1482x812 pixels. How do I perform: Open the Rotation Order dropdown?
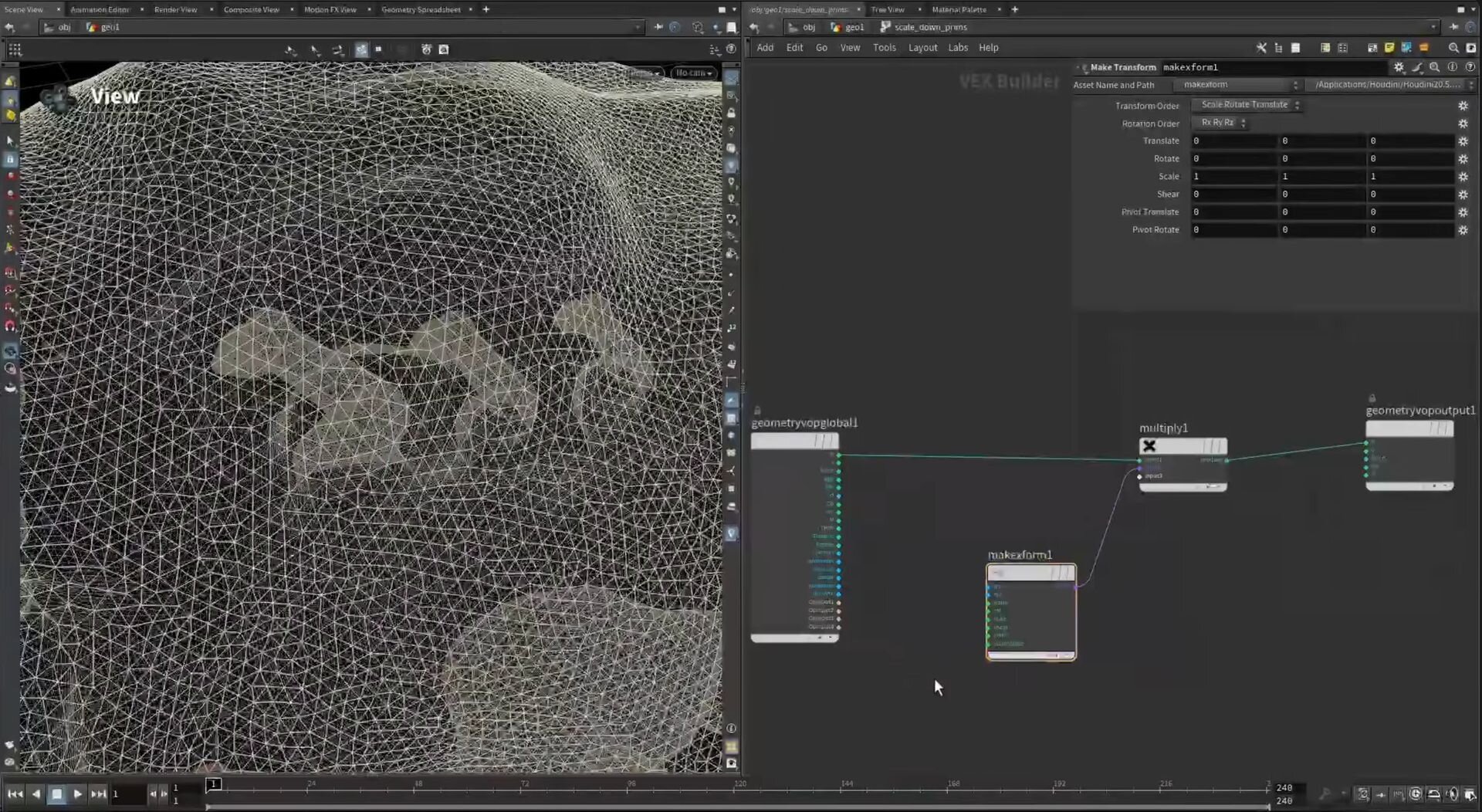[x=1219, y=123]
